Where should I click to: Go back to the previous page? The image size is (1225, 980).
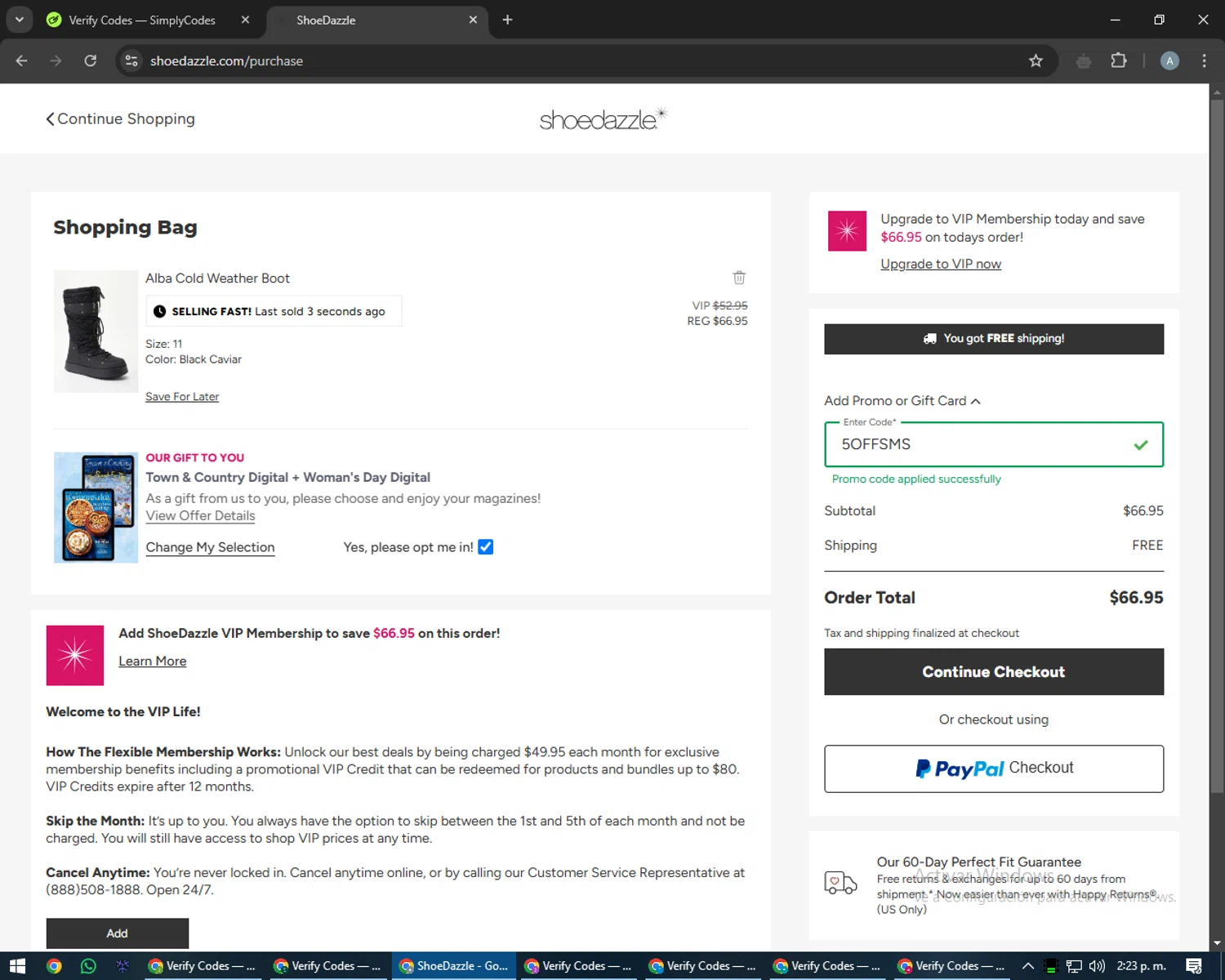coord(22,60)
